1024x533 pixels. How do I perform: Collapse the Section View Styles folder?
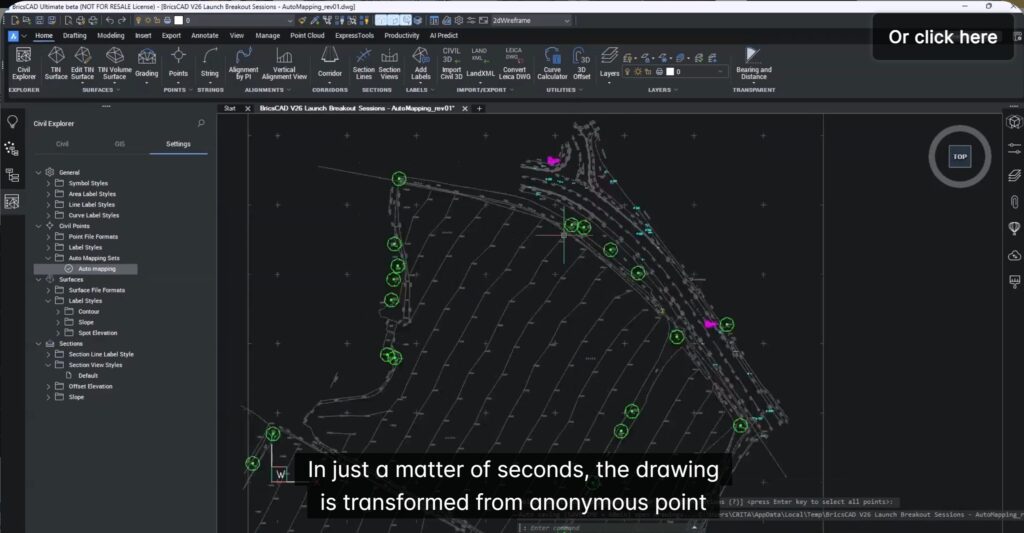pos(48,365)
